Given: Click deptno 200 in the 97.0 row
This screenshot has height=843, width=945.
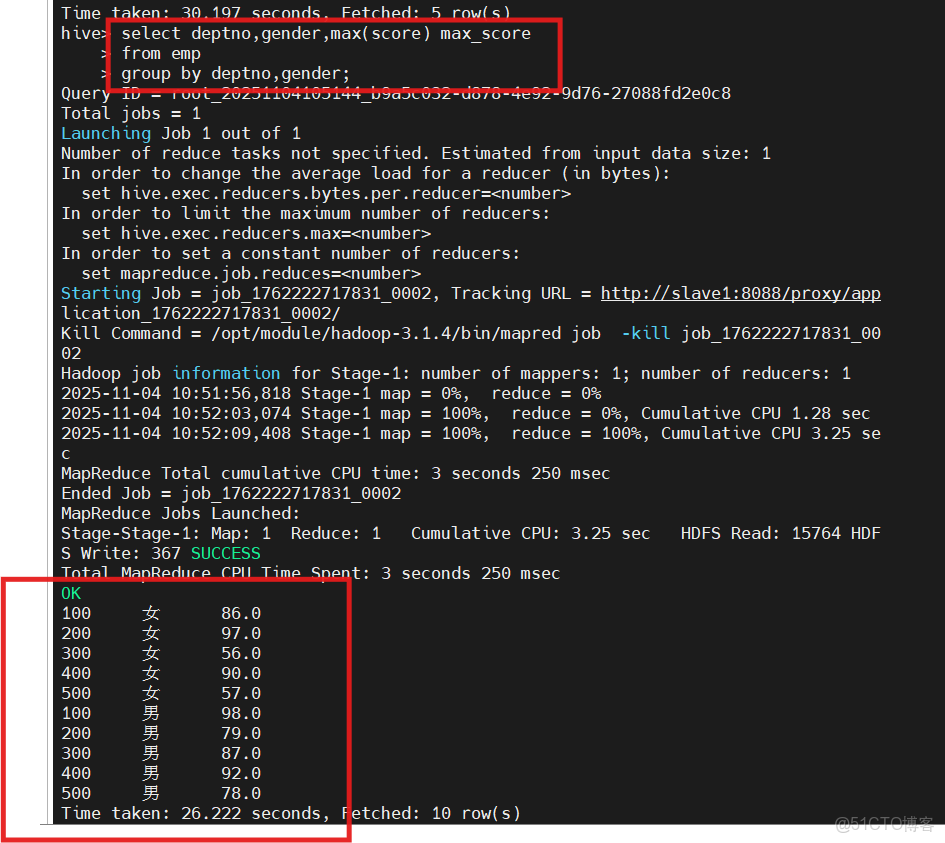Looking at the screenshot, I should click(x=76, y=633).
